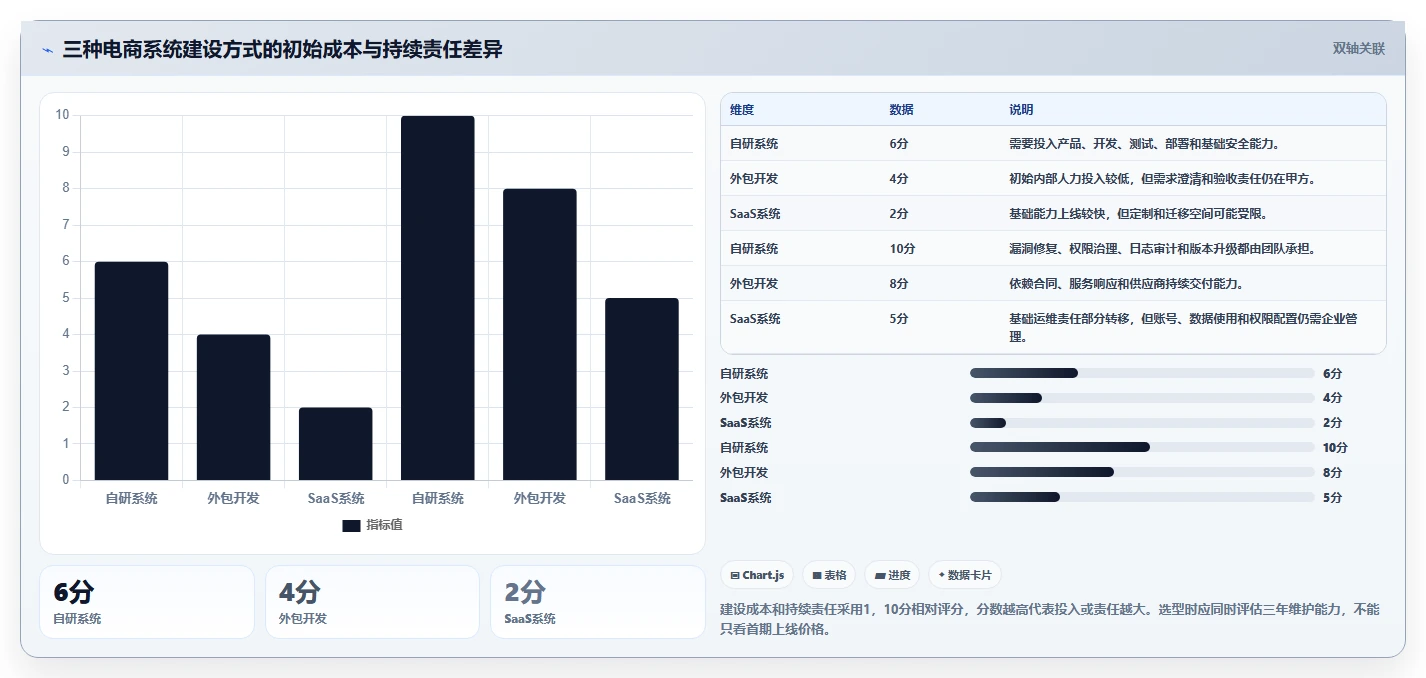Viewport: 1426px width, 678px height.
Task: Click the SaaS系统 progress bar showing 5分
Action: [x=1142, y=497]
